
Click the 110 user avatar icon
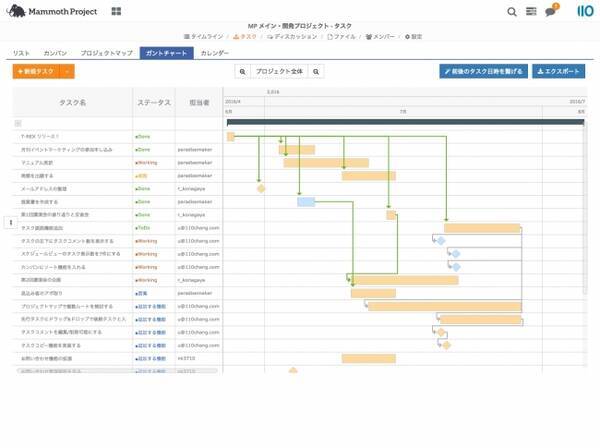[584, 12]
